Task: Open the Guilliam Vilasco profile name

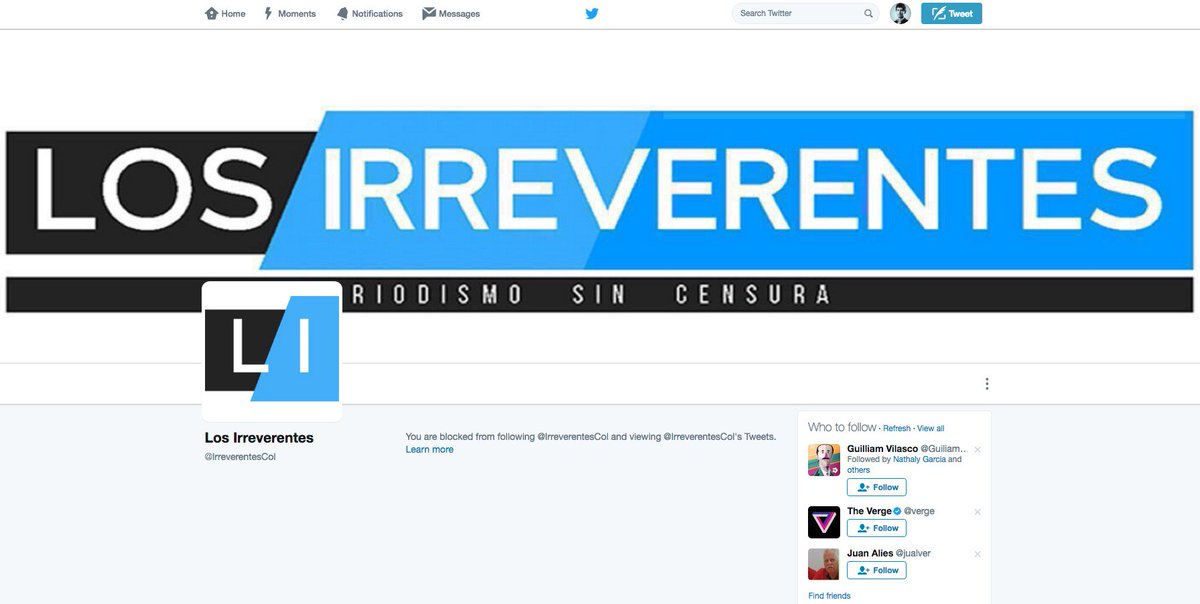Action: 882,449
